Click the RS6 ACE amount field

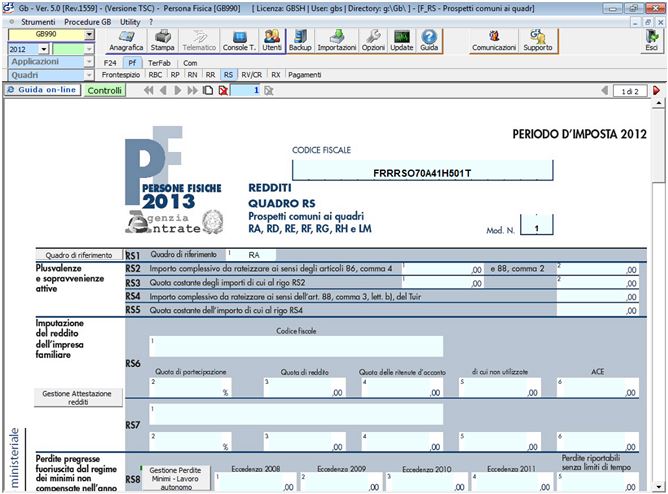(x=597, y=388)
